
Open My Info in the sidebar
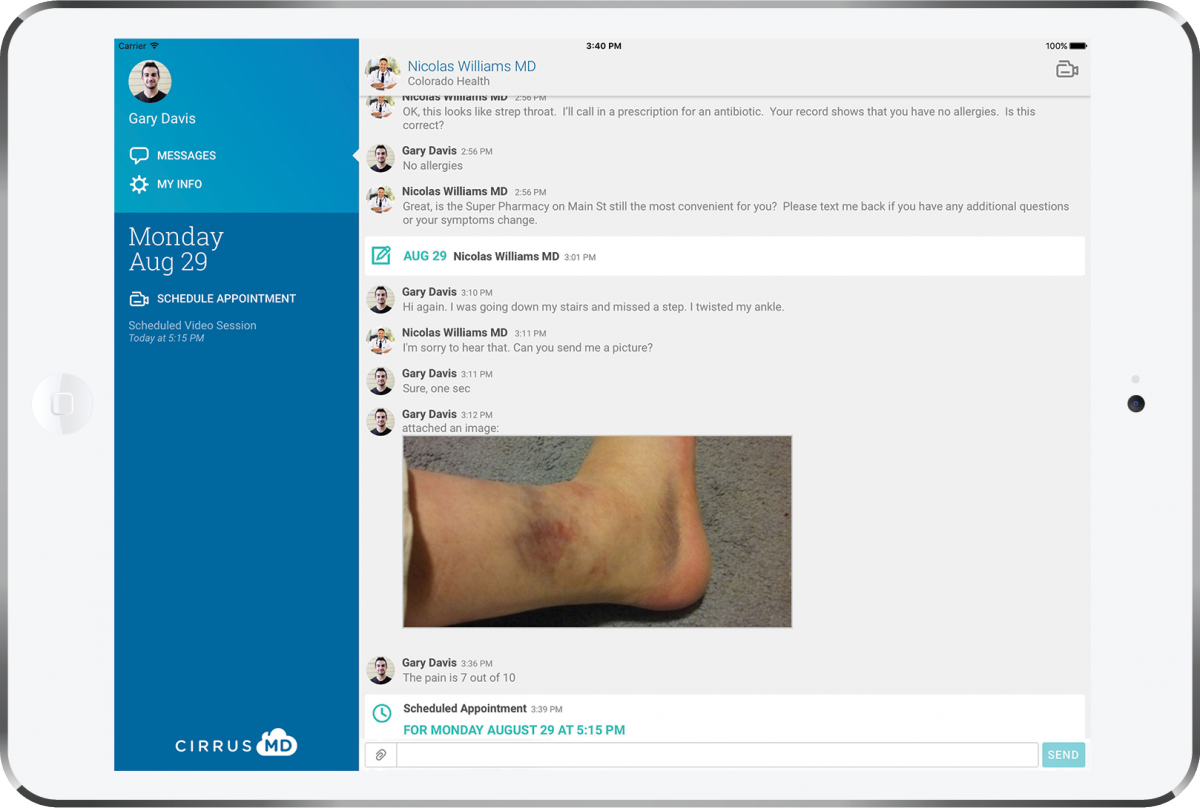[x=166, y=184]
